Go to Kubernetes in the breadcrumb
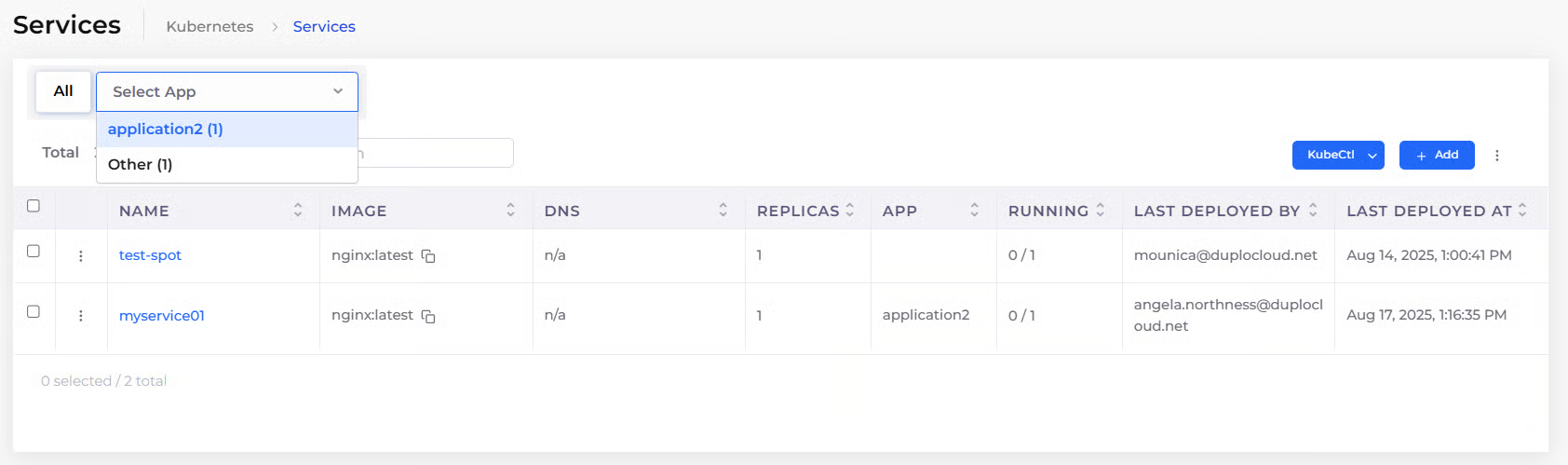Viewport: 1568px width, 465px height. pos(210,26)
